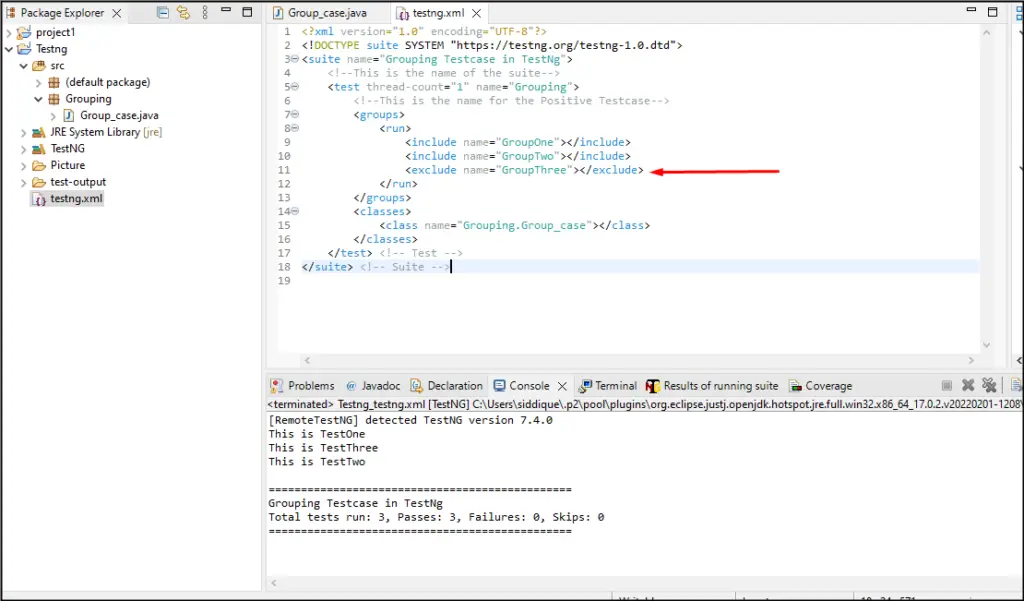
Task: Click the JRE System Library icon
Action: pyautogui.click(x=39, y=132)
